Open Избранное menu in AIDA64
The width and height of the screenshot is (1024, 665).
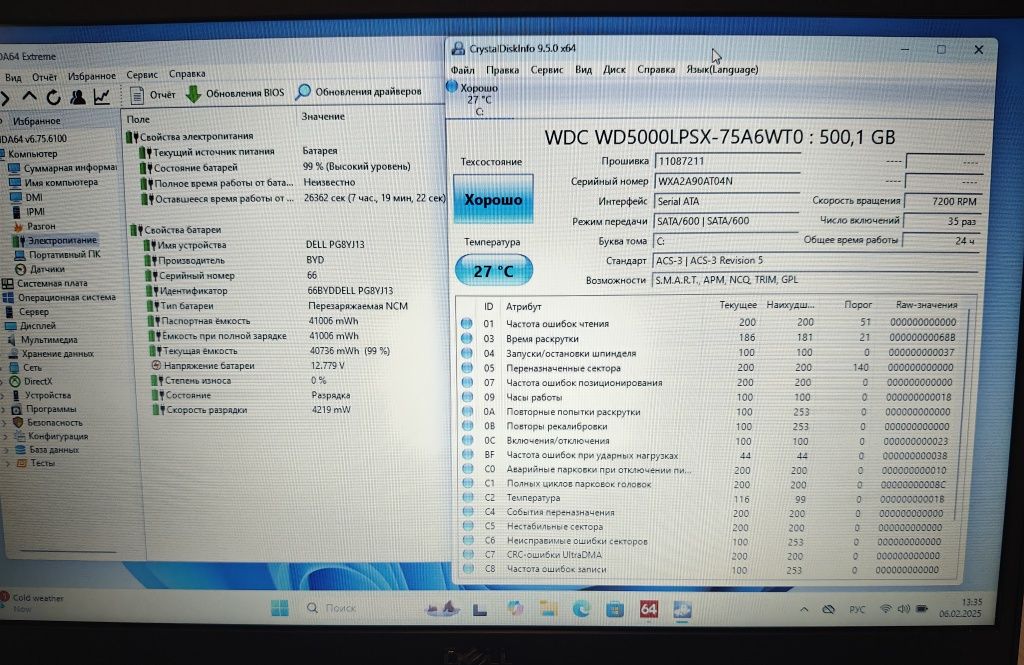(x=91, y=76)
